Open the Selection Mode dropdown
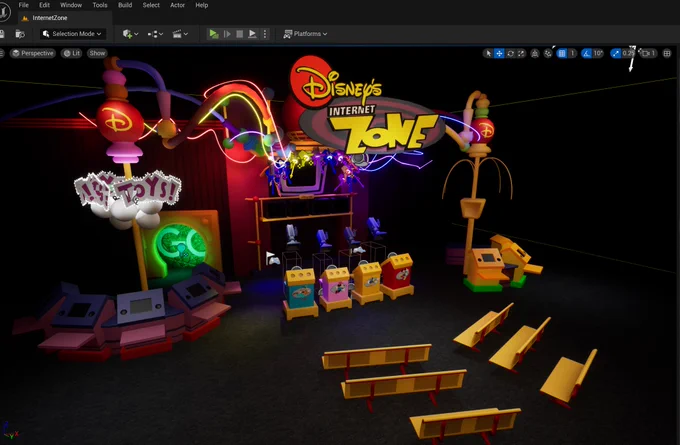Viewport: 680px width, 445px height. point(72,34)
